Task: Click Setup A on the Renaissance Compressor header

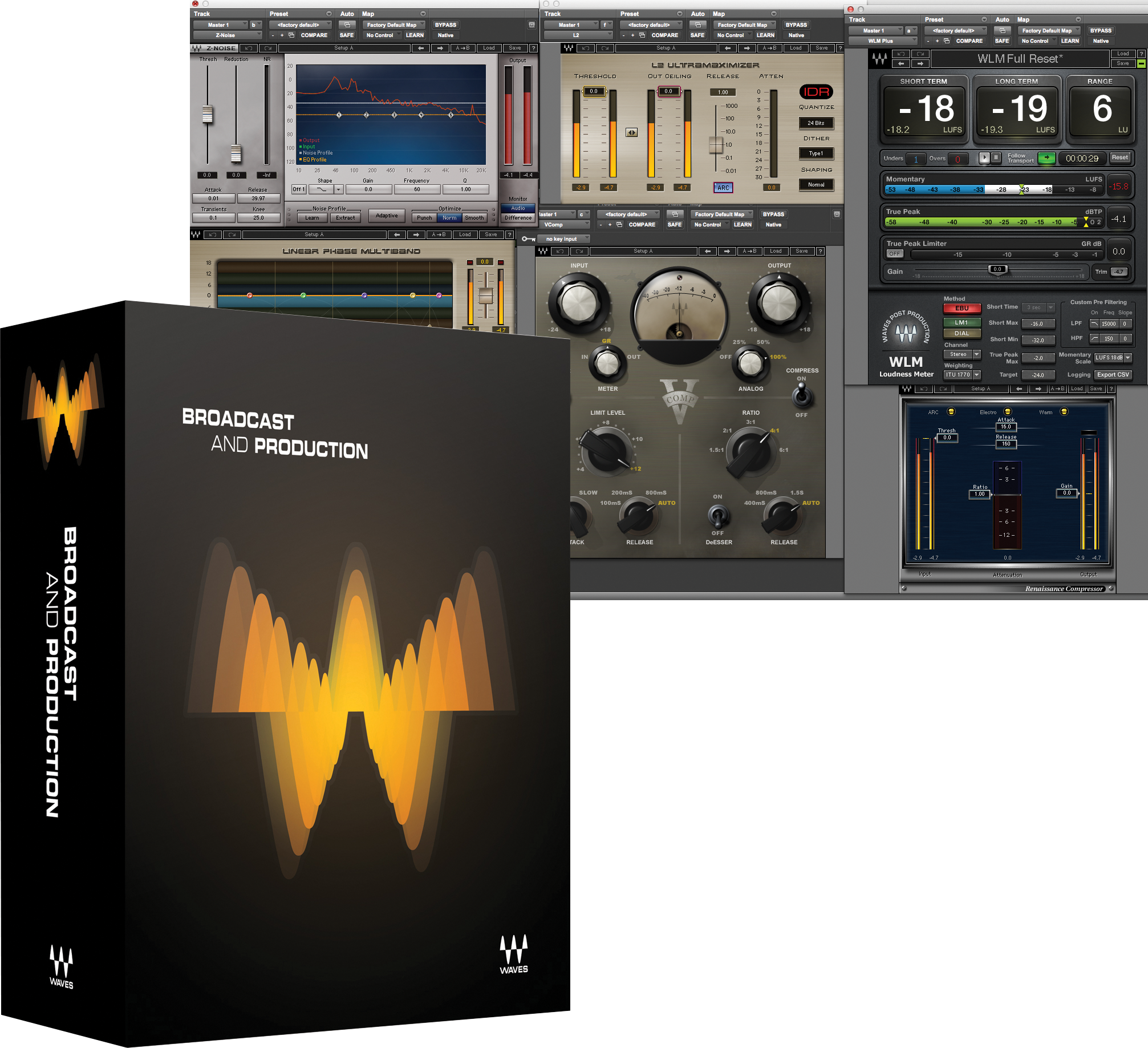Action: click(x=981, y=388)
